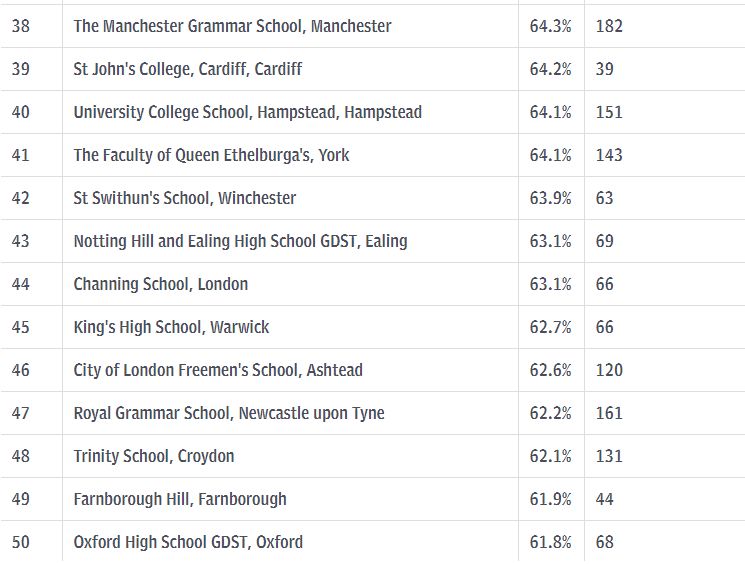The width and height of the screenshot is (745, 564).
Task: Select rank number 50 cell
Action: 31,542
